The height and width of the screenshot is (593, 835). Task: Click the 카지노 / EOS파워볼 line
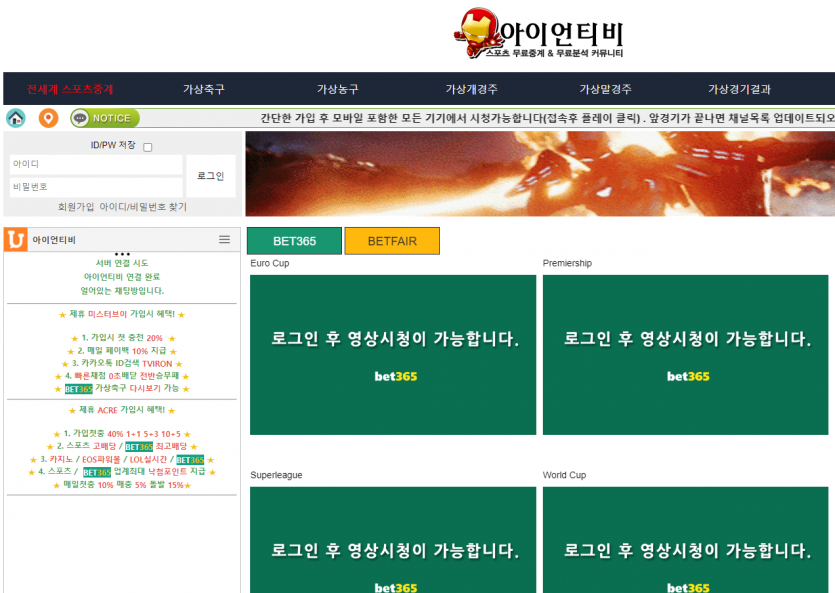[x=122, y=459]
